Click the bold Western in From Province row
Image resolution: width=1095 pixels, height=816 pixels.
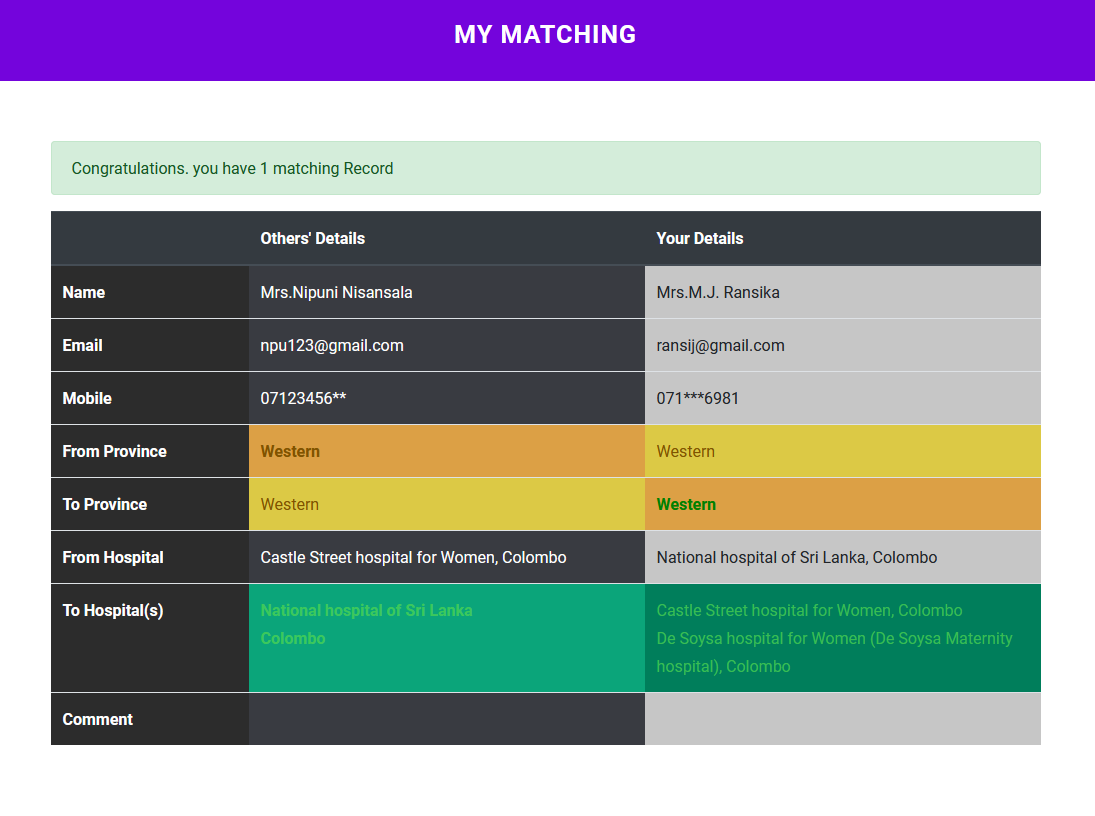click(x=290, y=451)
